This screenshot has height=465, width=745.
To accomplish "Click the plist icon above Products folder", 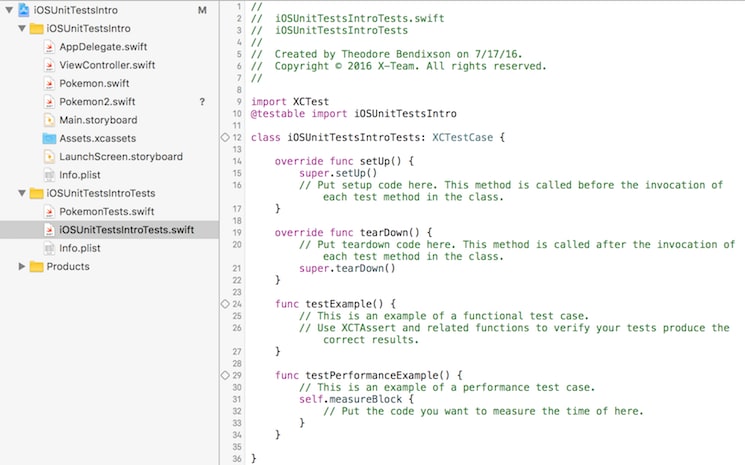I will click(x=49, y=248).
